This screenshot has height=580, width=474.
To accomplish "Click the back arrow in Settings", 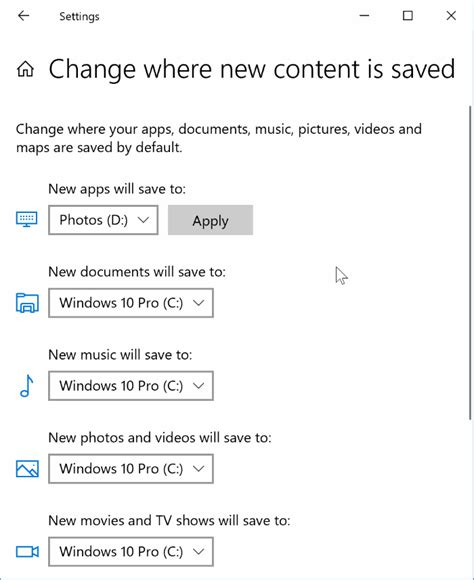I will 24,16.
